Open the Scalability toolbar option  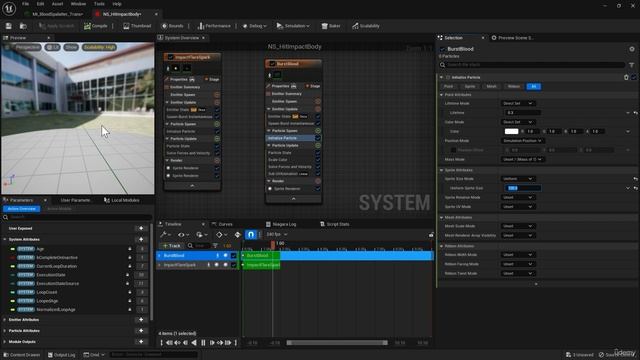tap(366, 26)
